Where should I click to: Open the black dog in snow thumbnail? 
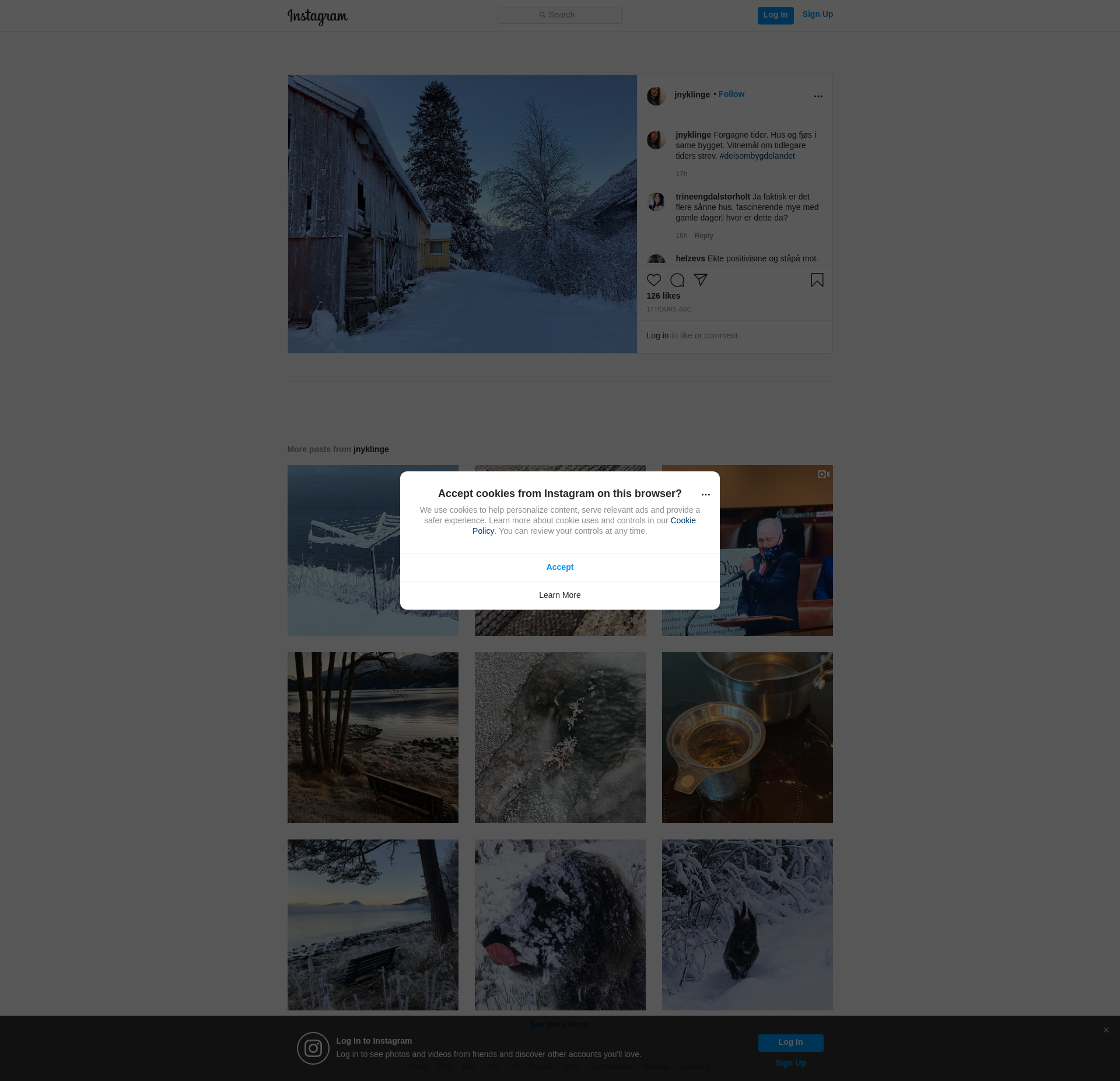(747, 925)
